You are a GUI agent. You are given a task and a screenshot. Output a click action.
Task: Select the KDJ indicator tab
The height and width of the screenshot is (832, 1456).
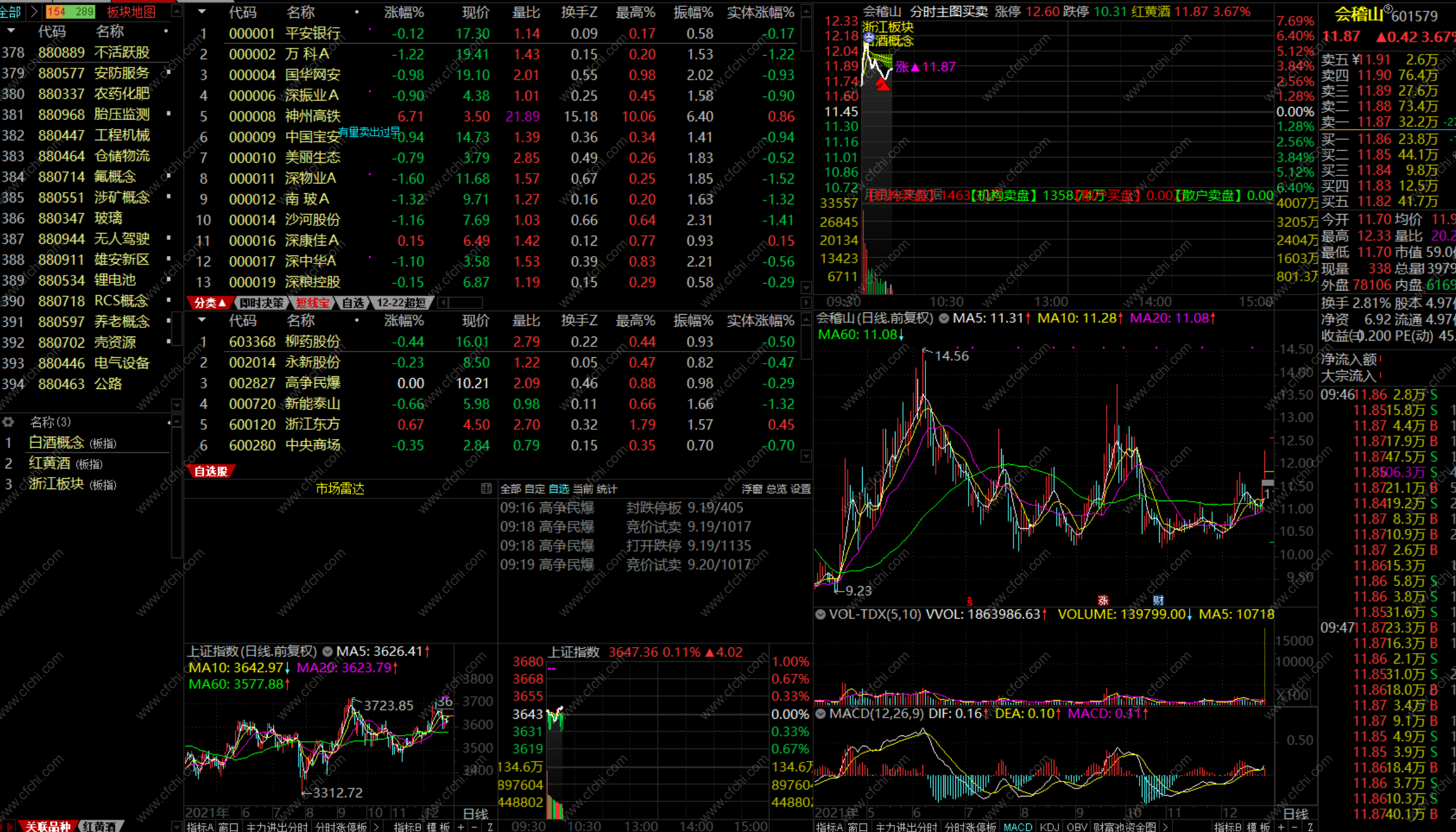[1049, 827]
